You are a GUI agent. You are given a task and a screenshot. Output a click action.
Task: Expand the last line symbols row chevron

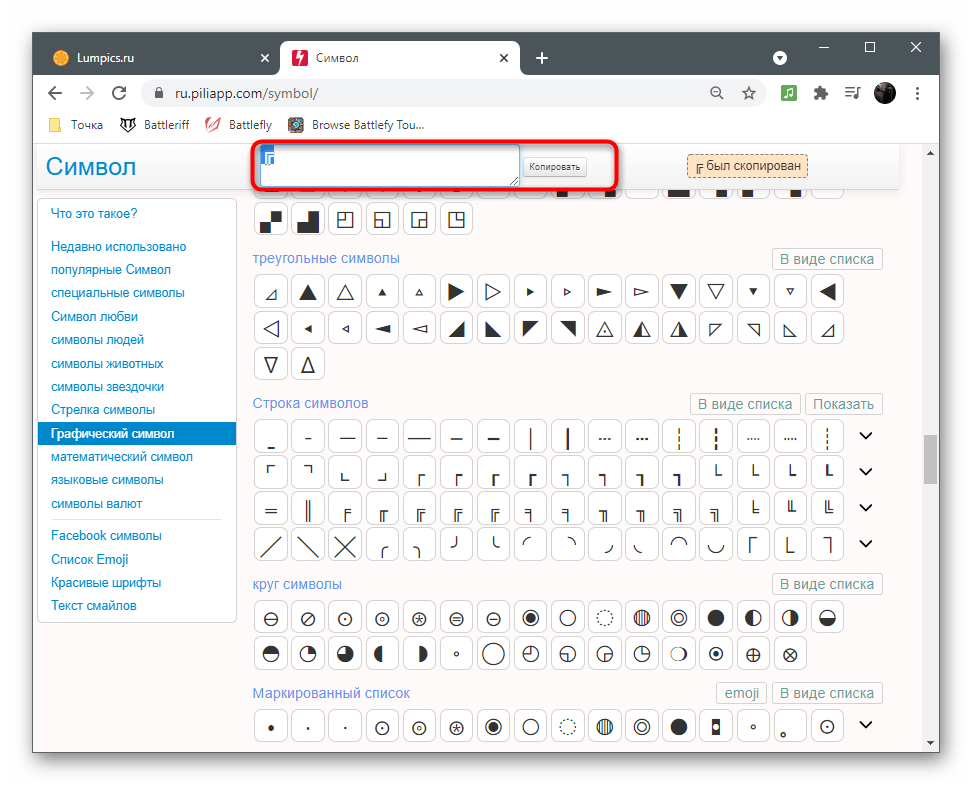click(x=866, y=544)
